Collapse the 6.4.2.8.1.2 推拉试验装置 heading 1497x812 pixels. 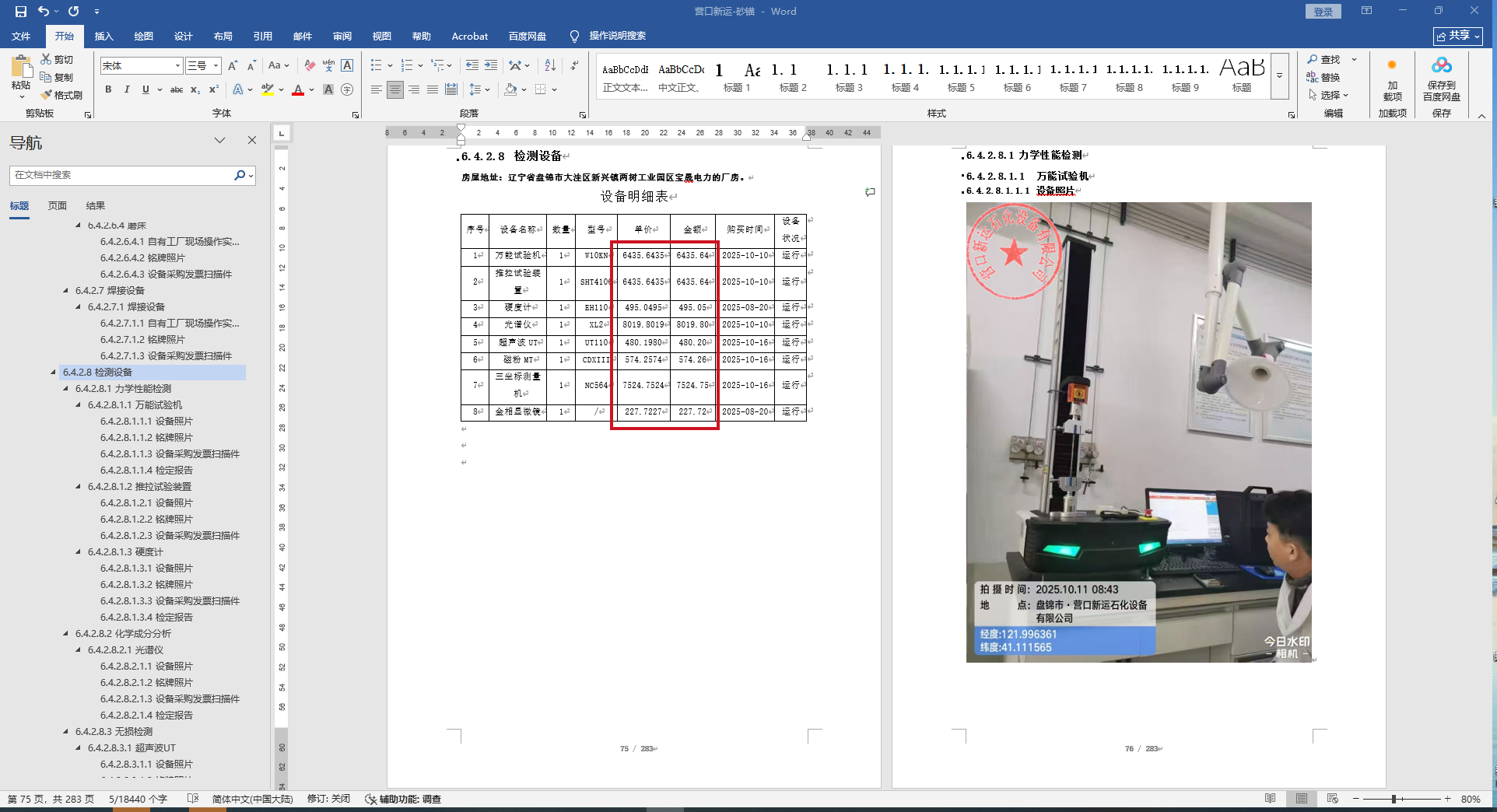pos(79,487)
